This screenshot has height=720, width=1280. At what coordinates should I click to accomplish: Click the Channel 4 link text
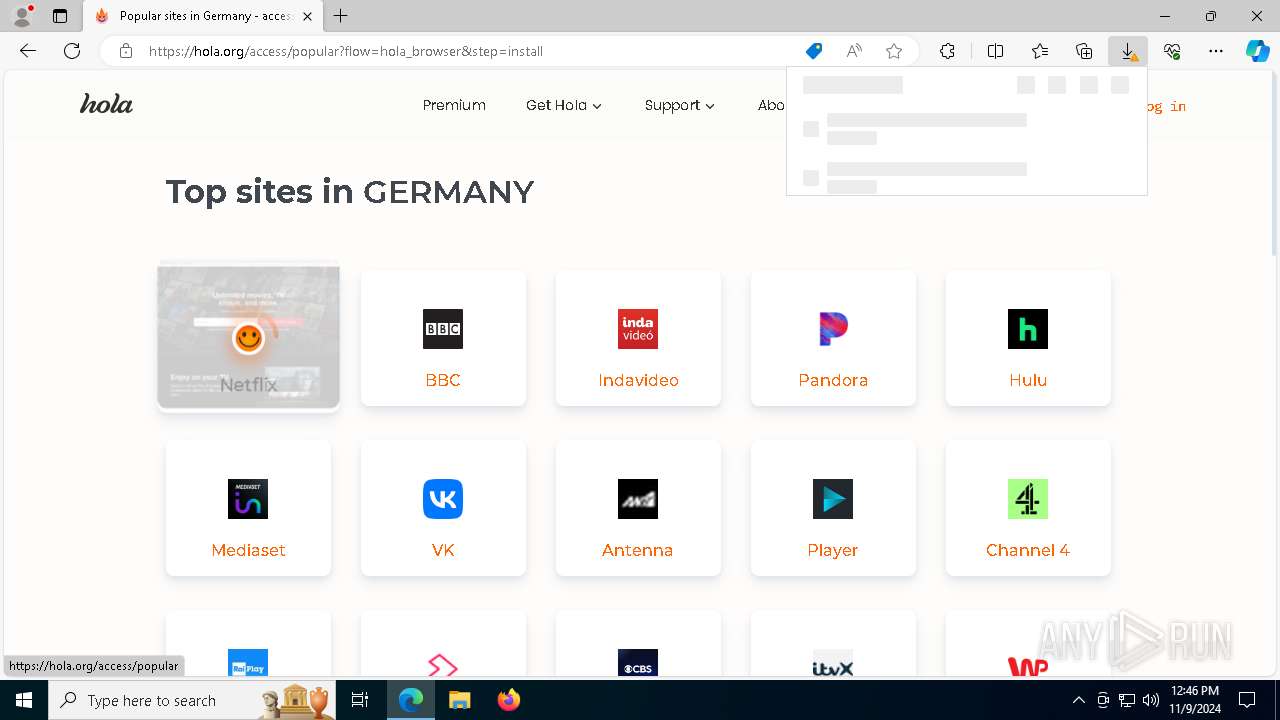1028,550
